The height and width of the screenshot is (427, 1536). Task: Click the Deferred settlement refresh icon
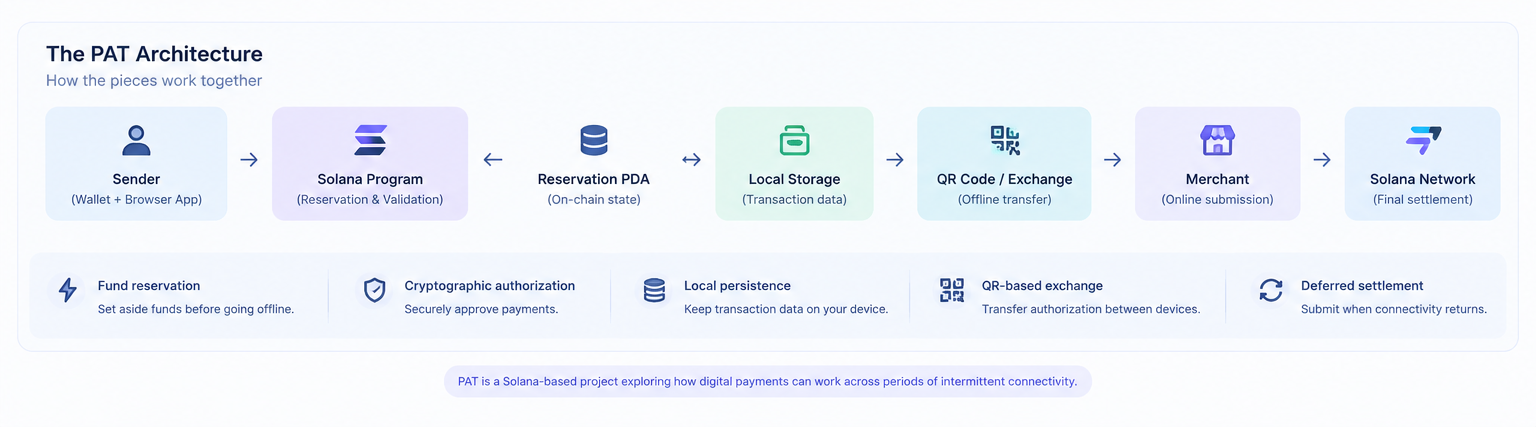[x=1271, y=290]
